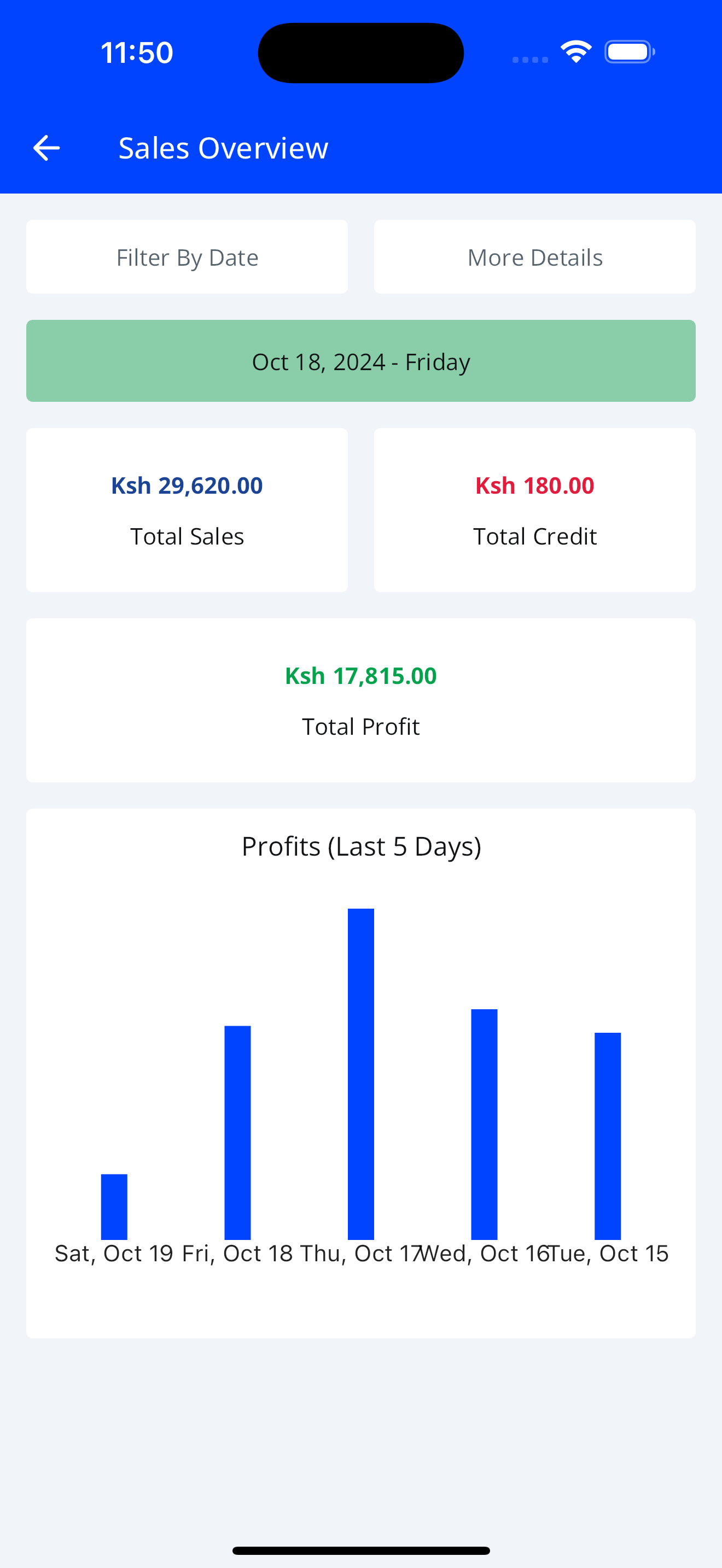Tap the Fri, Oct 18 profit bar

pyautogui.click(x=237, y=1132)
